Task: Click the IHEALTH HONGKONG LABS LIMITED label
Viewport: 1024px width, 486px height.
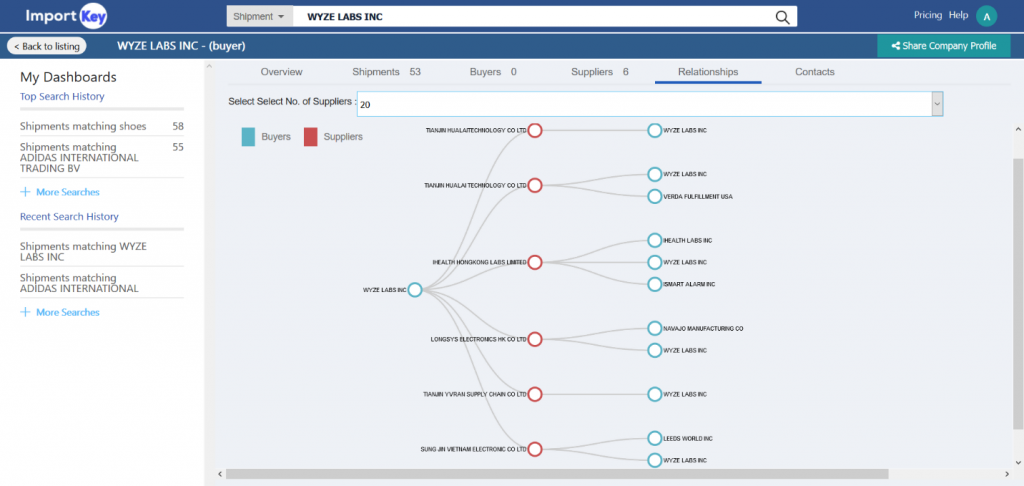Action: tap(479, 263)
